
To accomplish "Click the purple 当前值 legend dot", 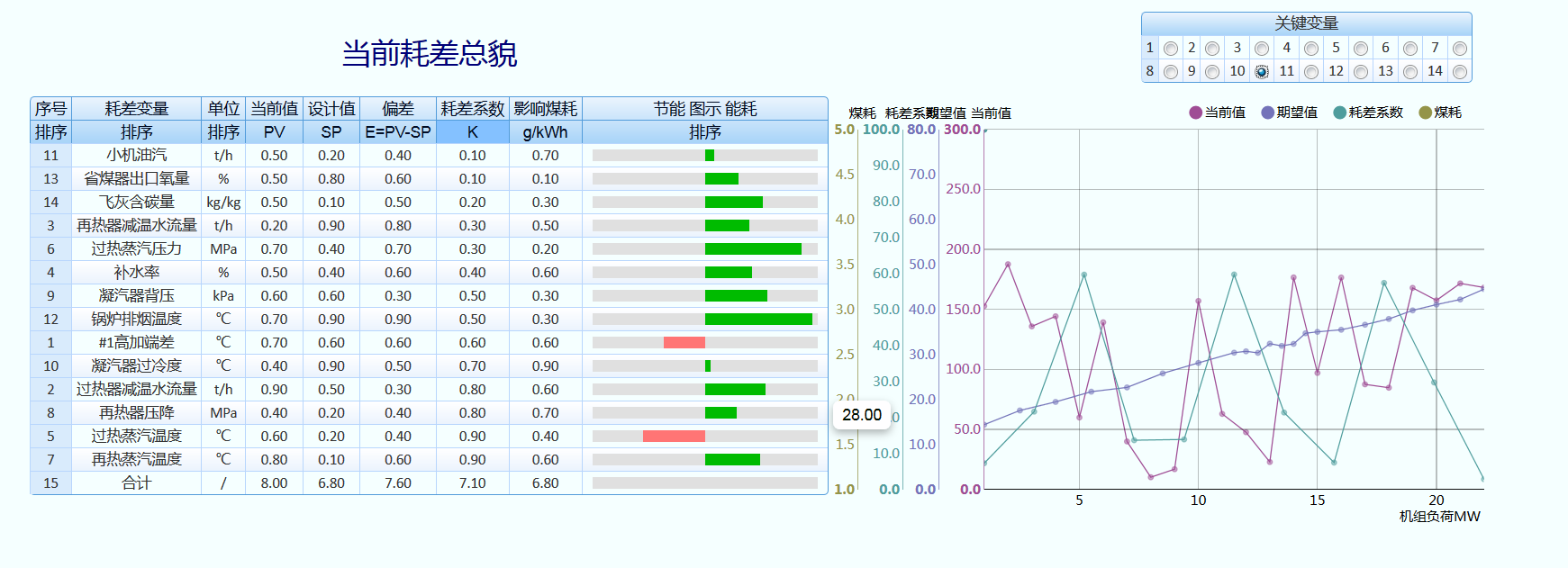I will tap(1195, 113).
